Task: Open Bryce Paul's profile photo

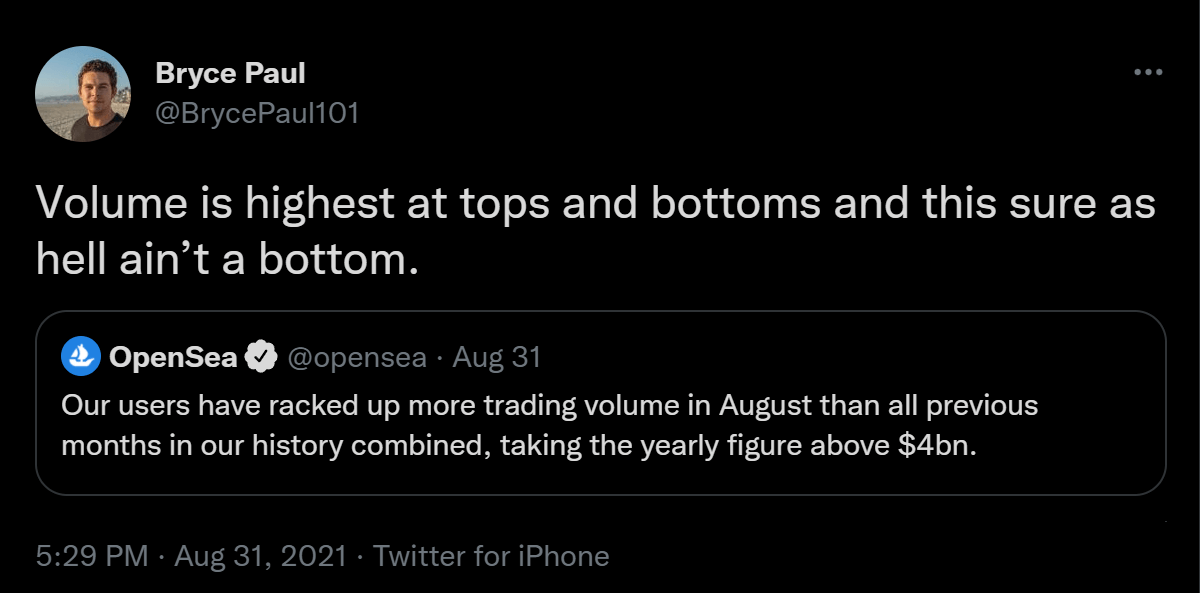Action: (x=83, y=94)
